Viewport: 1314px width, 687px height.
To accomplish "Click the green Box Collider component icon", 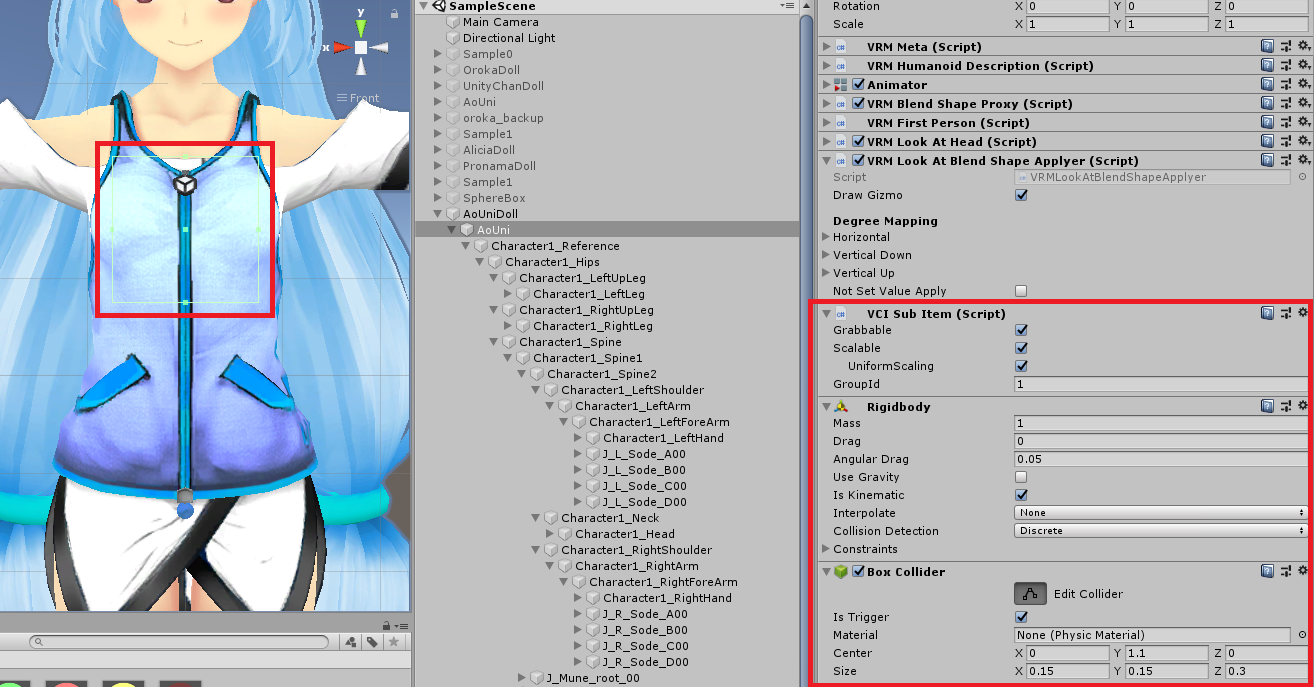I will pyautogui.click(x=841, y=572).
